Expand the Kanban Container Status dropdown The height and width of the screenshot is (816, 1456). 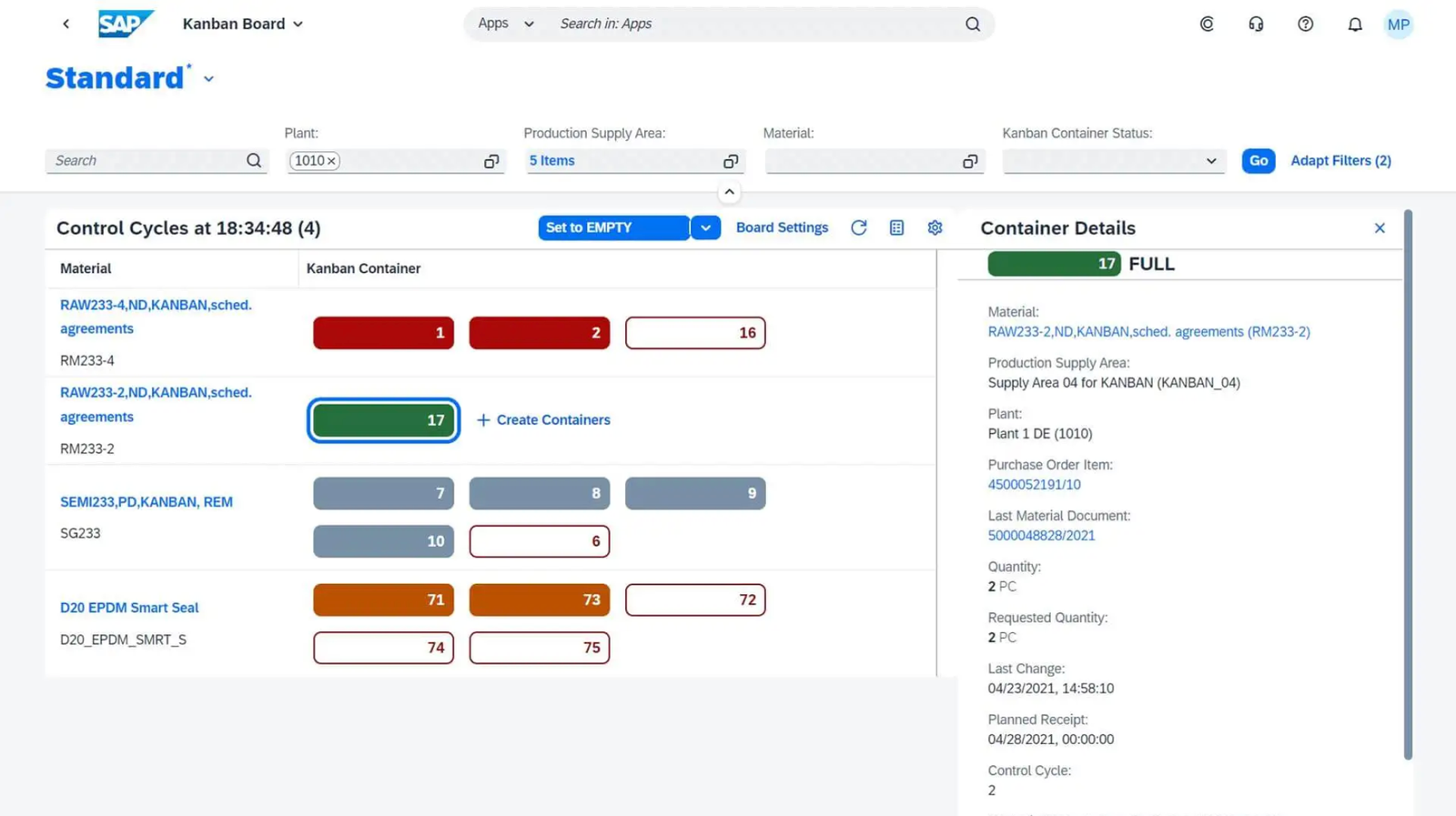1210,161
